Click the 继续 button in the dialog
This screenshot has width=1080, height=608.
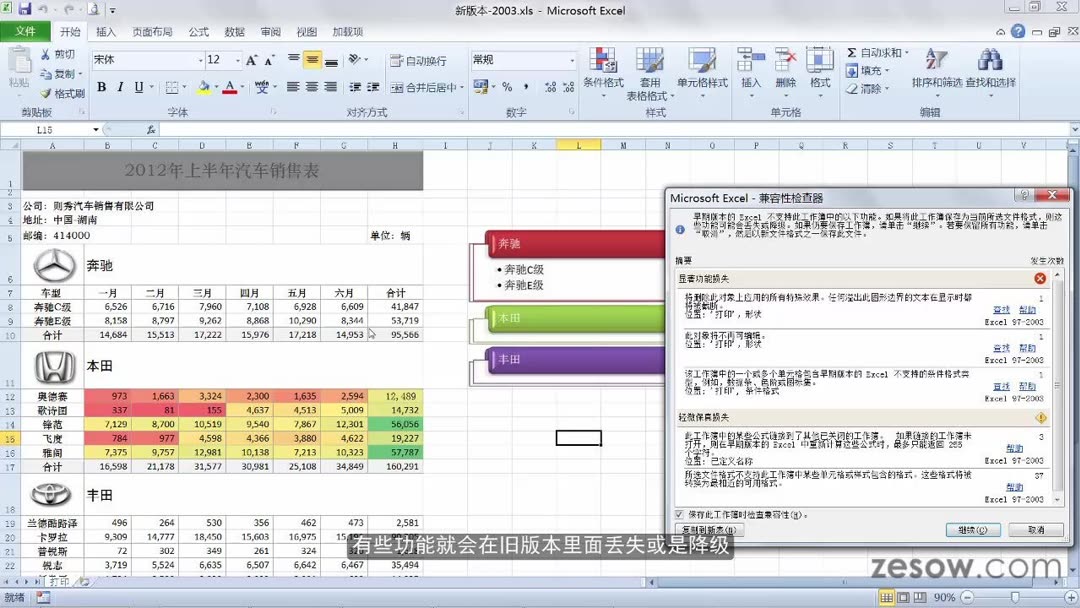tap(971, 530)
